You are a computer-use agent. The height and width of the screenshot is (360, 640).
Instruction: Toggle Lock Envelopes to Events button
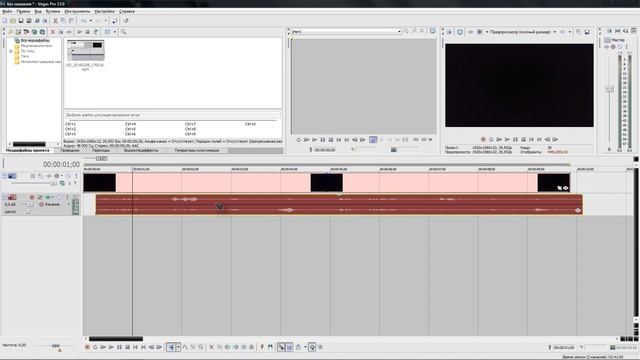point(312,347)
